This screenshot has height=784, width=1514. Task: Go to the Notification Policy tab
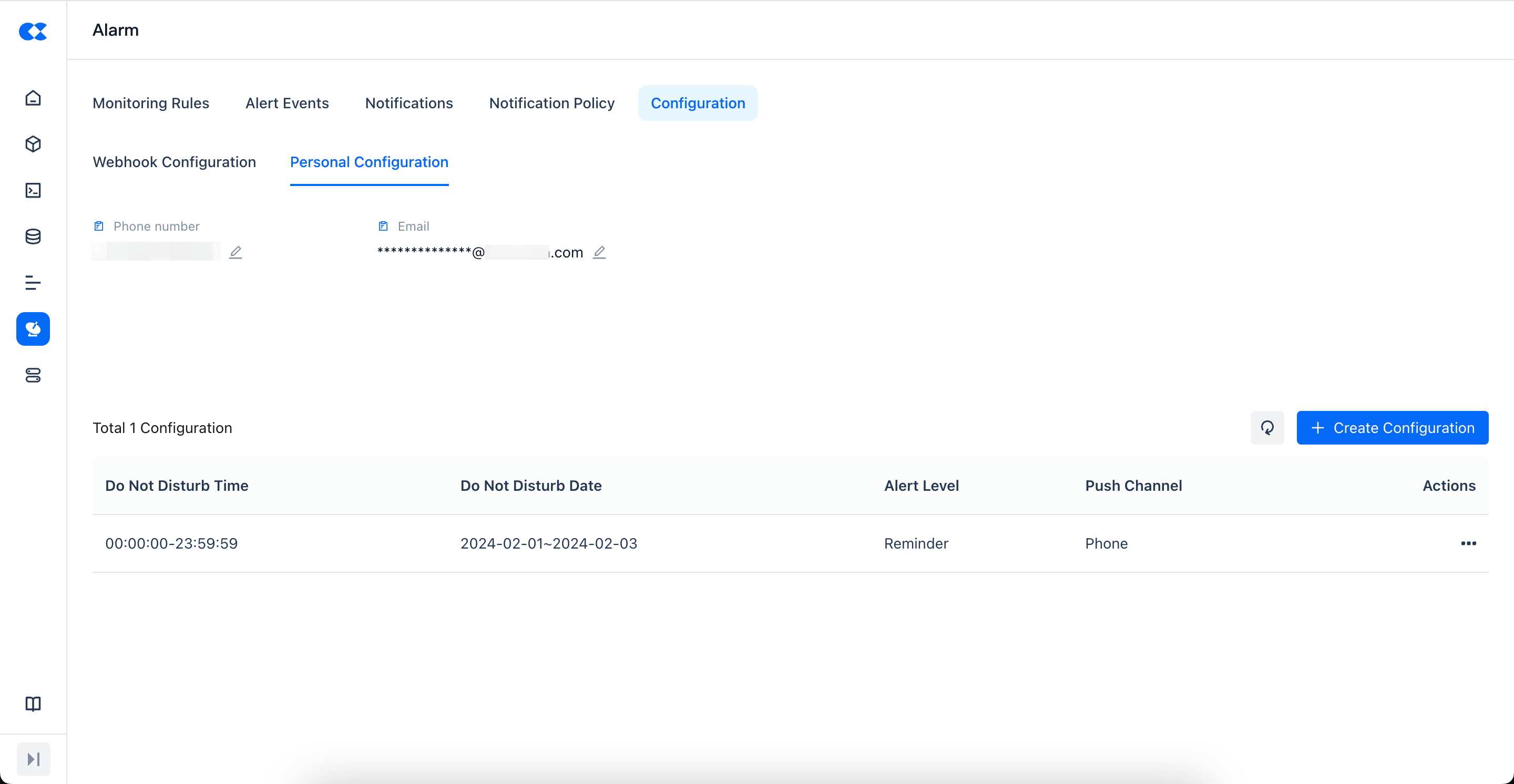point(551,104)
